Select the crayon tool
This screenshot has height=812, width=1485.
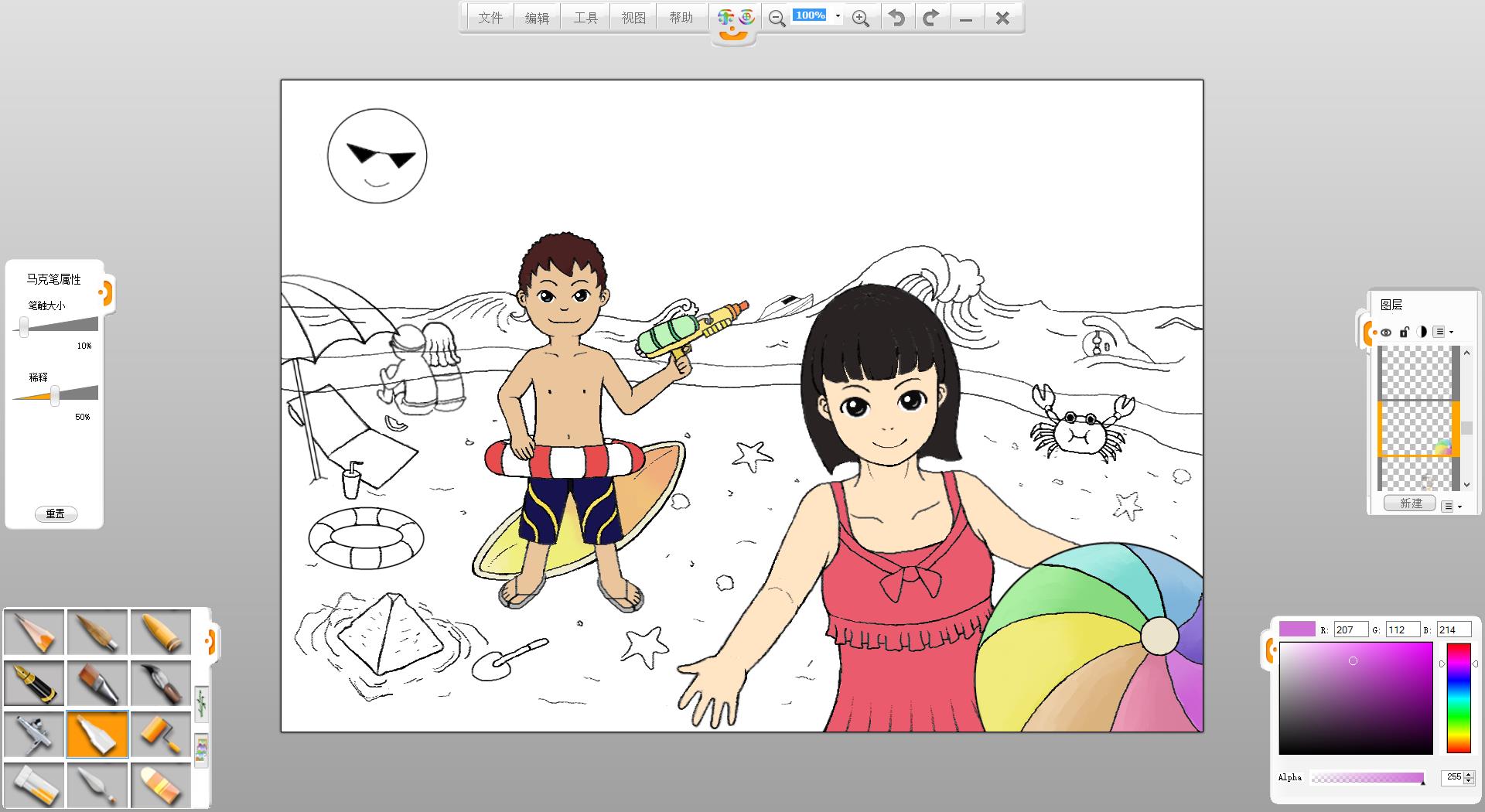[x=161, y=633]
